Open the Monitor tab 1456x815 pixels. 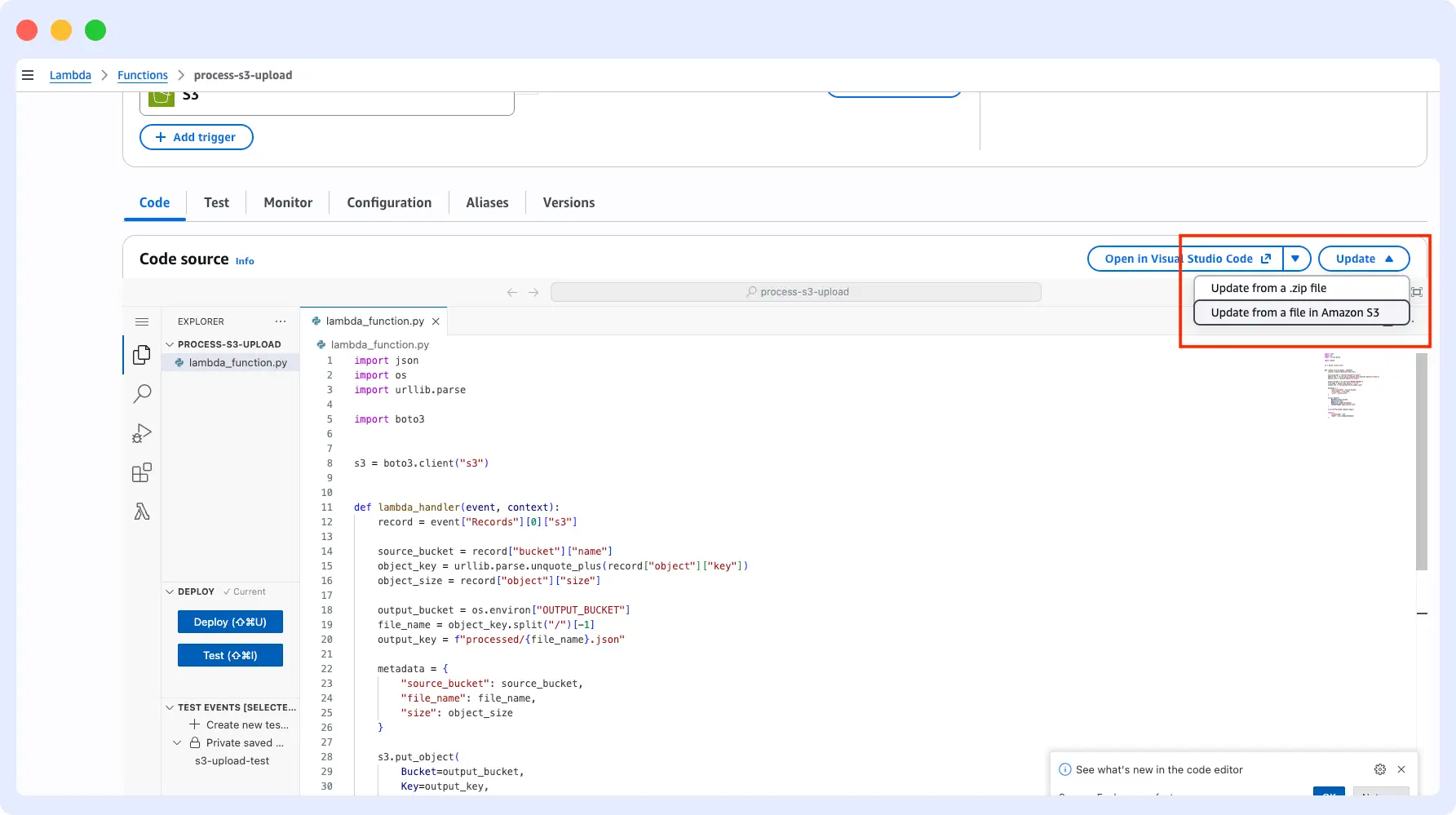pos(288,202)
